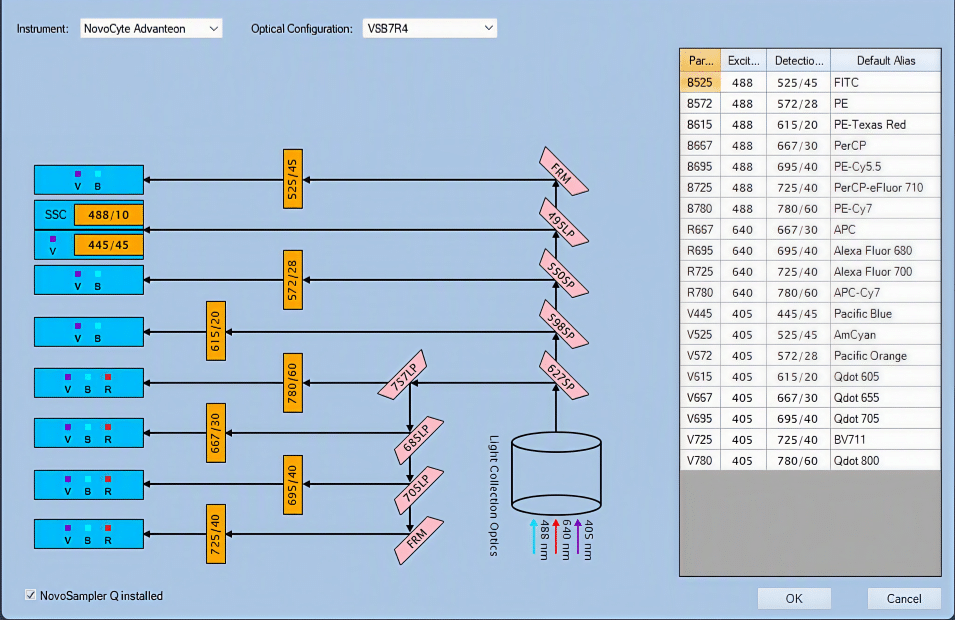Image resolution: width=955 pixels, height=620 pixels.
Task: Open the Optical Configuration VSB7R4 dropdown
Action: (429, 29)
